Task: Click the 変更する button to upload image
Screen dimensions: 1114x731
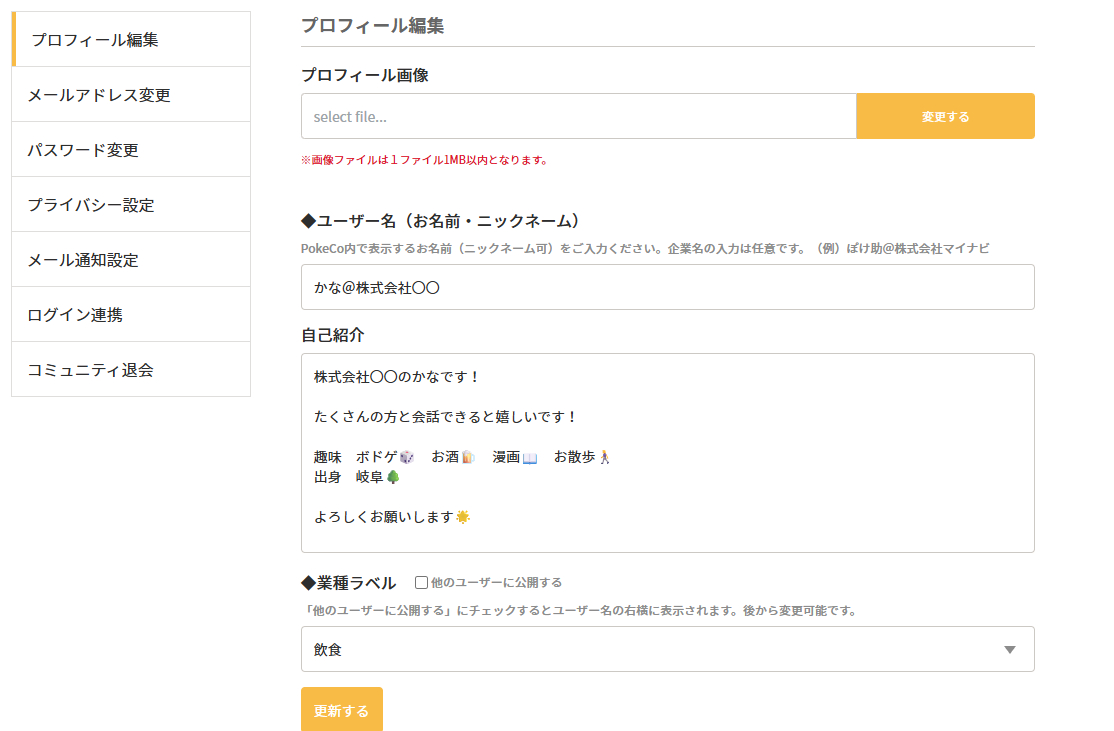Action: tap(945, 116)
